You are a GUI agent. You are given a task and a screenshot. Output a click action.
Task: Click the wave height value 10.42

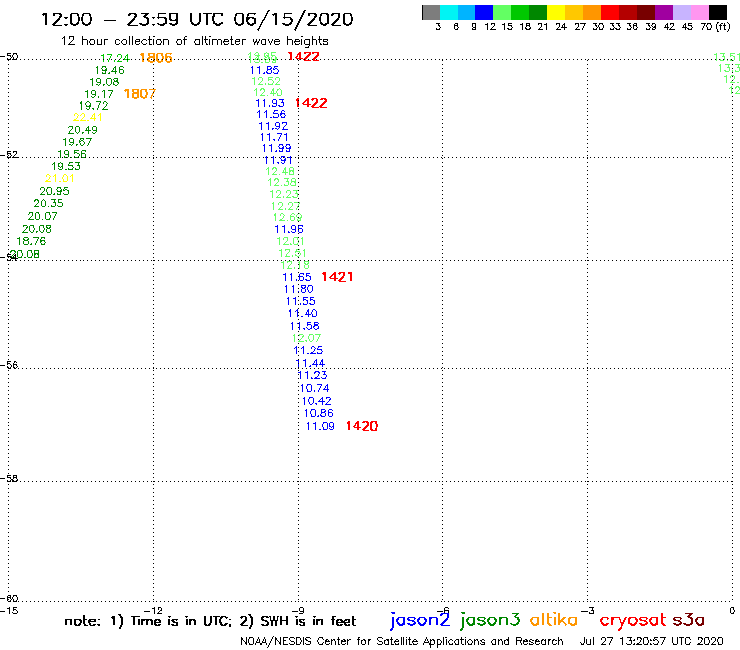tap(317, 401)
